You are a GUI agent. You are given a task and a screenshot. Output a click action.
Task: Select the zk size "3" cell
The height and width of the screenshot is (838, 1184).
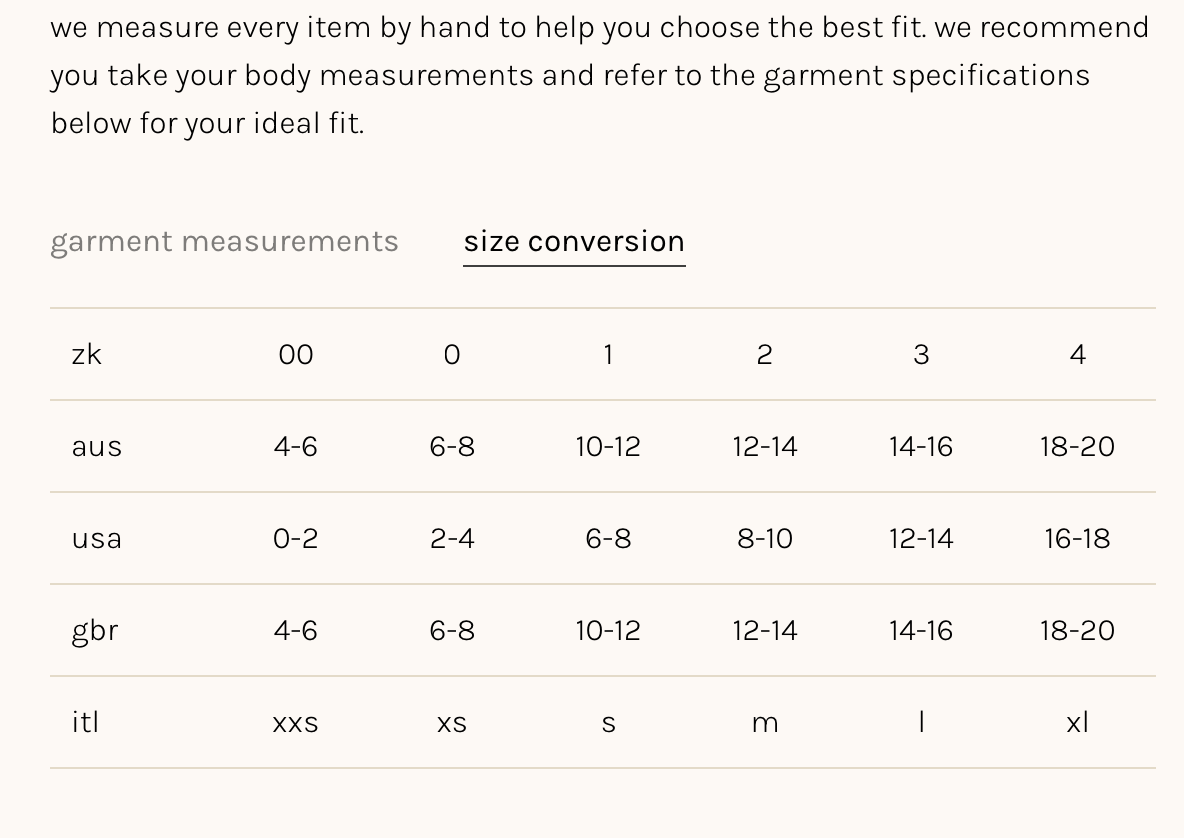tap(921, 354)
